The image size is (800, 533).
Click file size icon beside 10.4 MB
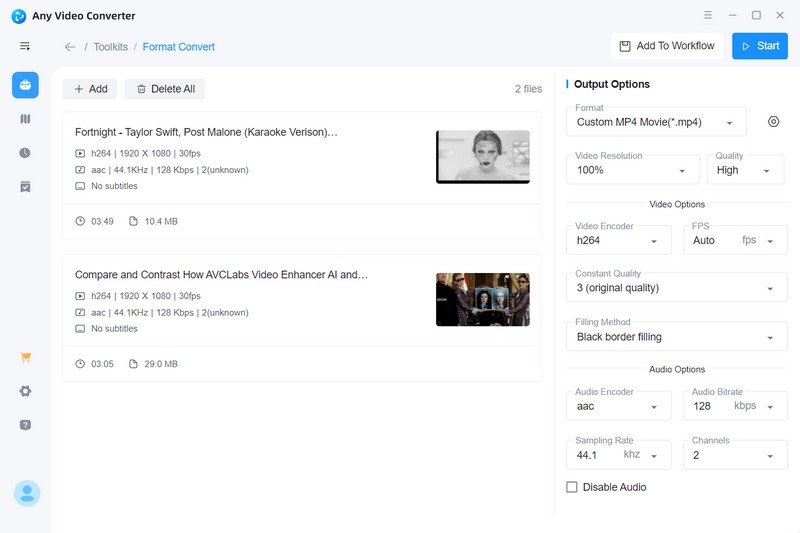click(133, 221)
